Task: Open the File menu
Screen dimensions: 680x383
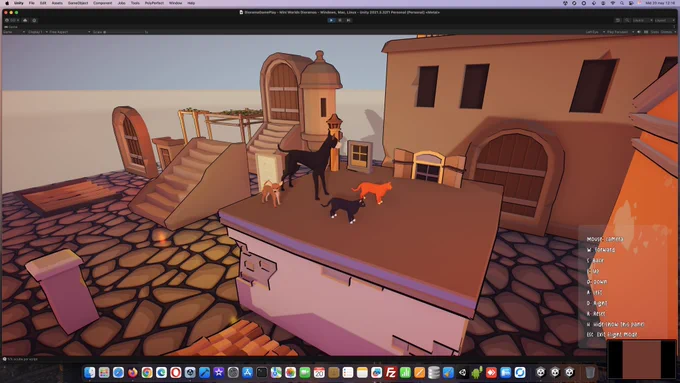Action: (x=32, y=3)
